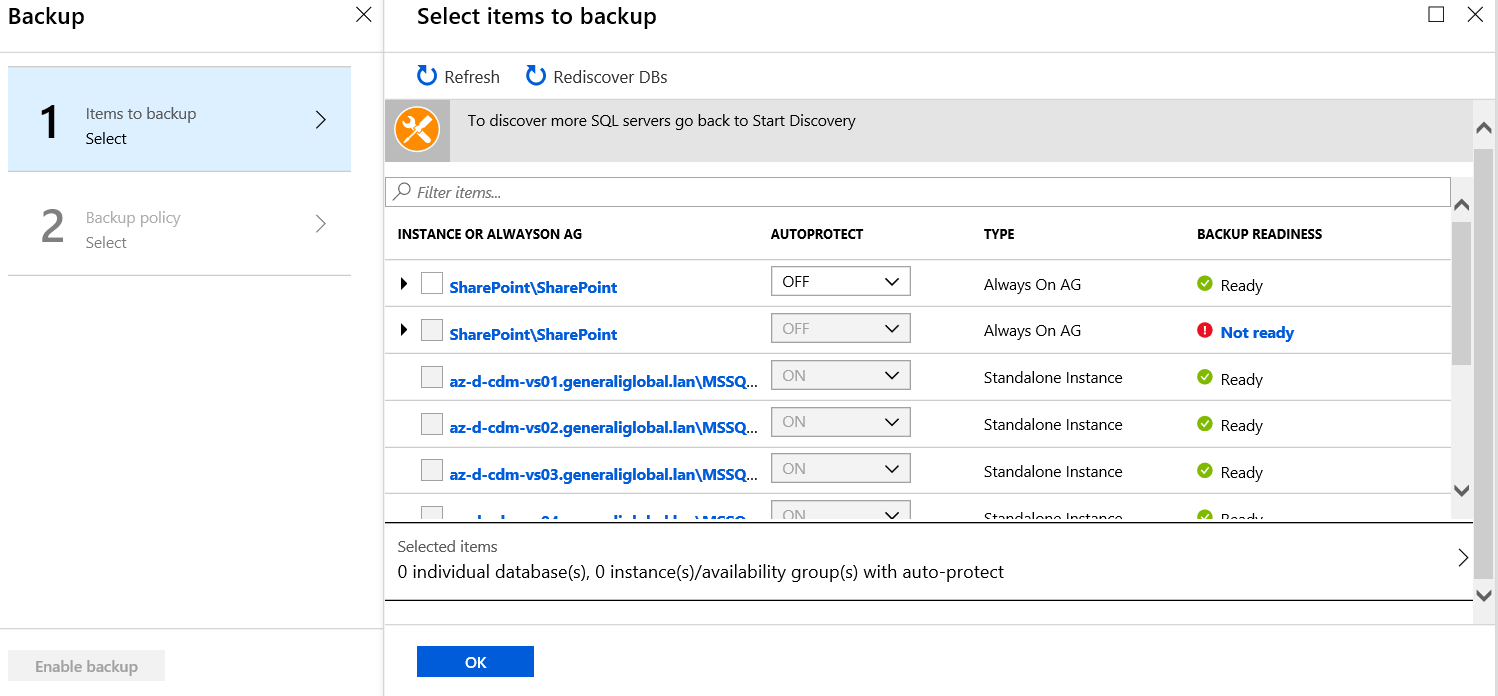
Task: Click the red Not ready error icon
Action: coord(1205,331)
